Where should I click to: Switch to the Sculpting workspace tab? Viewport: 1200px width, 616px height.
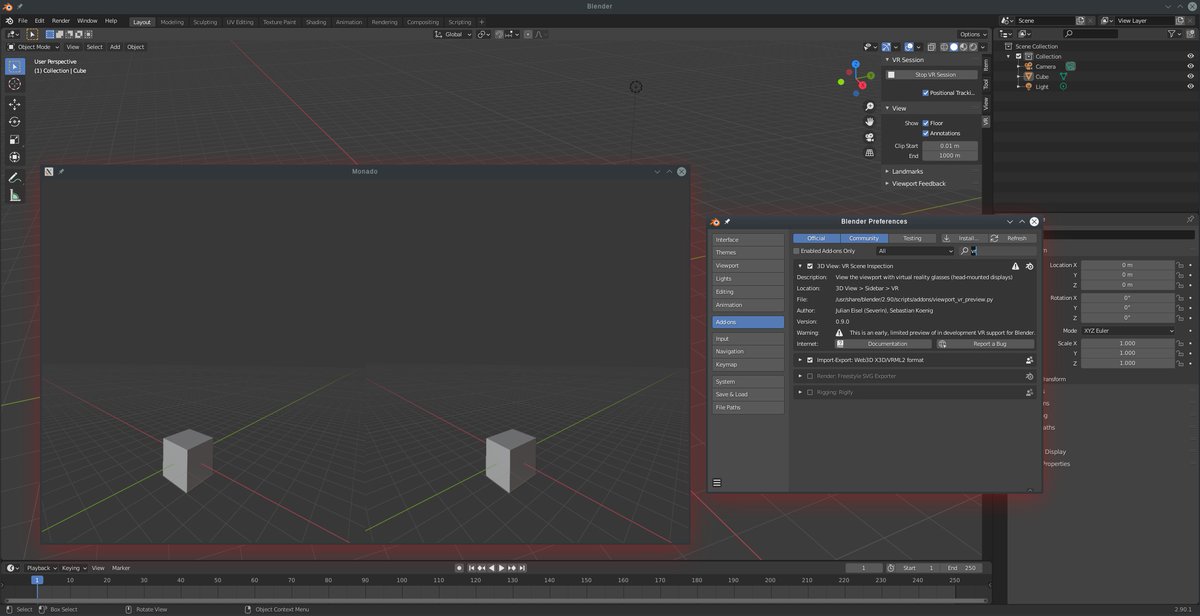click(x=204, y=21)
